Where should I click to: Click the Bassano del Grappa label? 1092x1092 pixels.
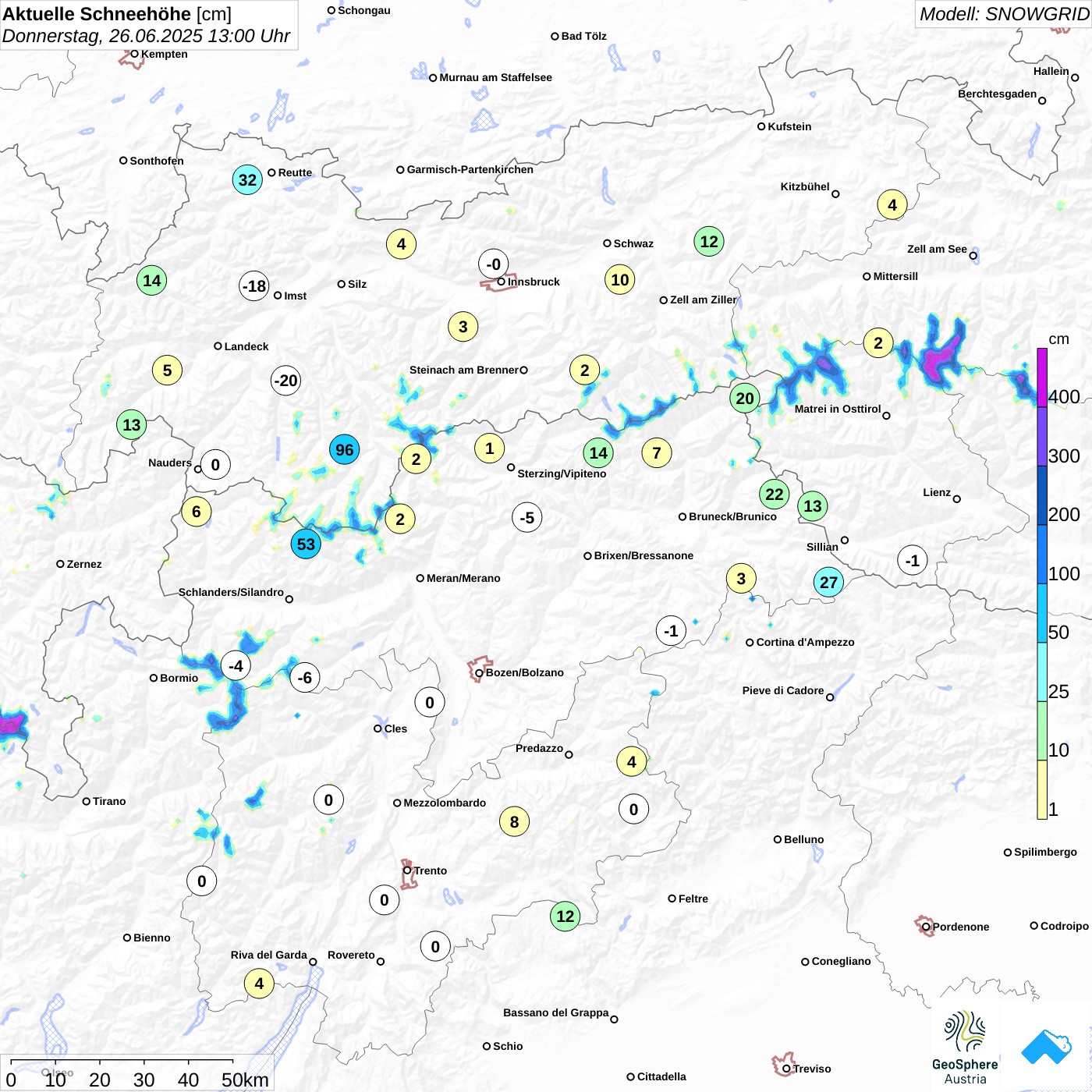(x=555, y=1013)
